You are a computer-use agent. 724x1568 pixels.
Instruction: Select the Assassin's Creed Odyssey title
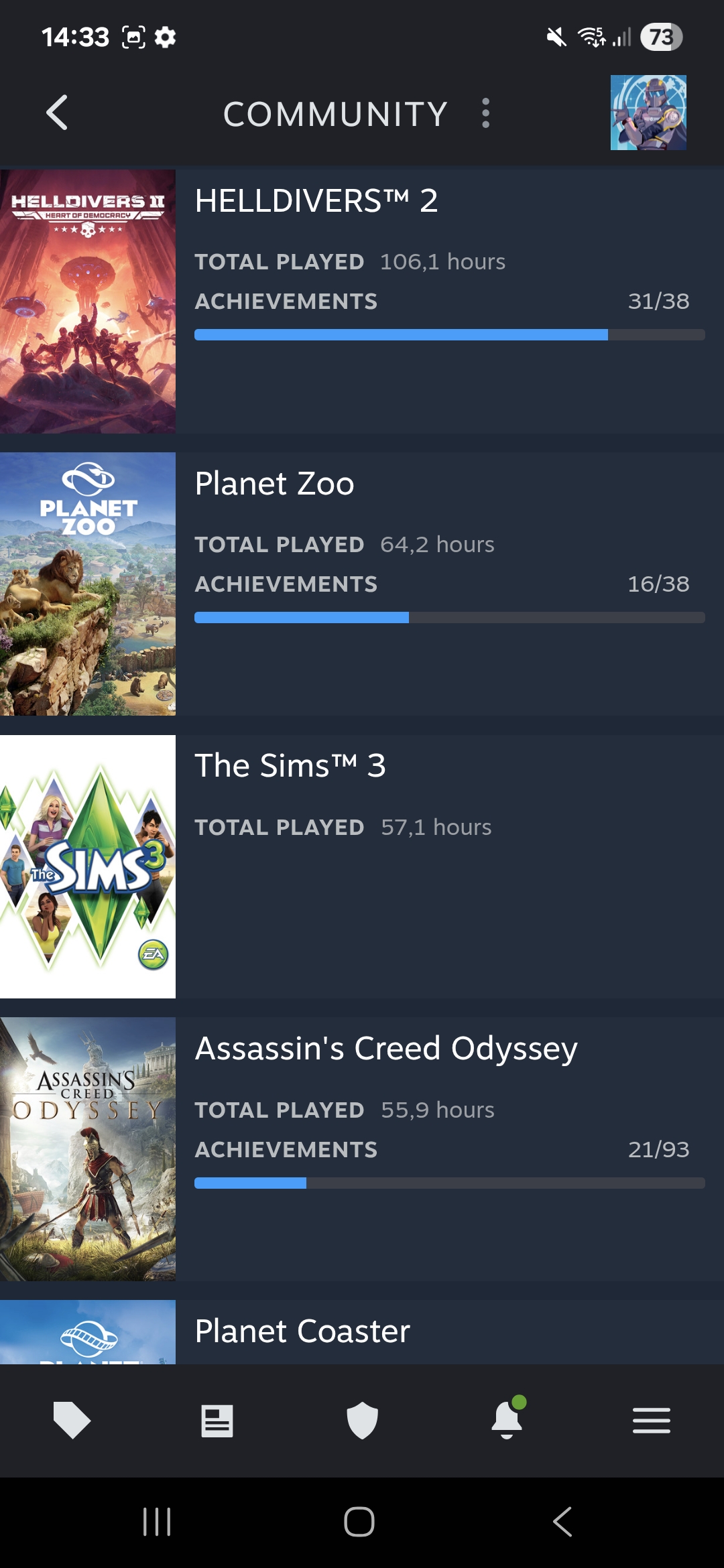[386, 1048]
